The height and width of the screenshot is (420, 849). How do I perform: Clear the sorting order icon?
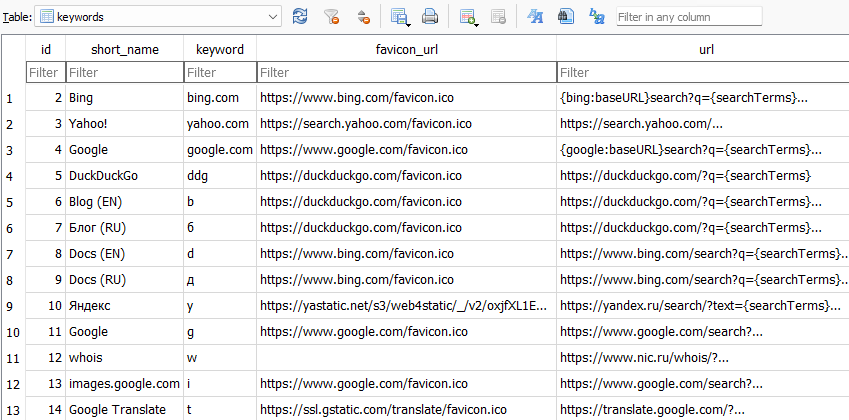click(x=364, y=16)
